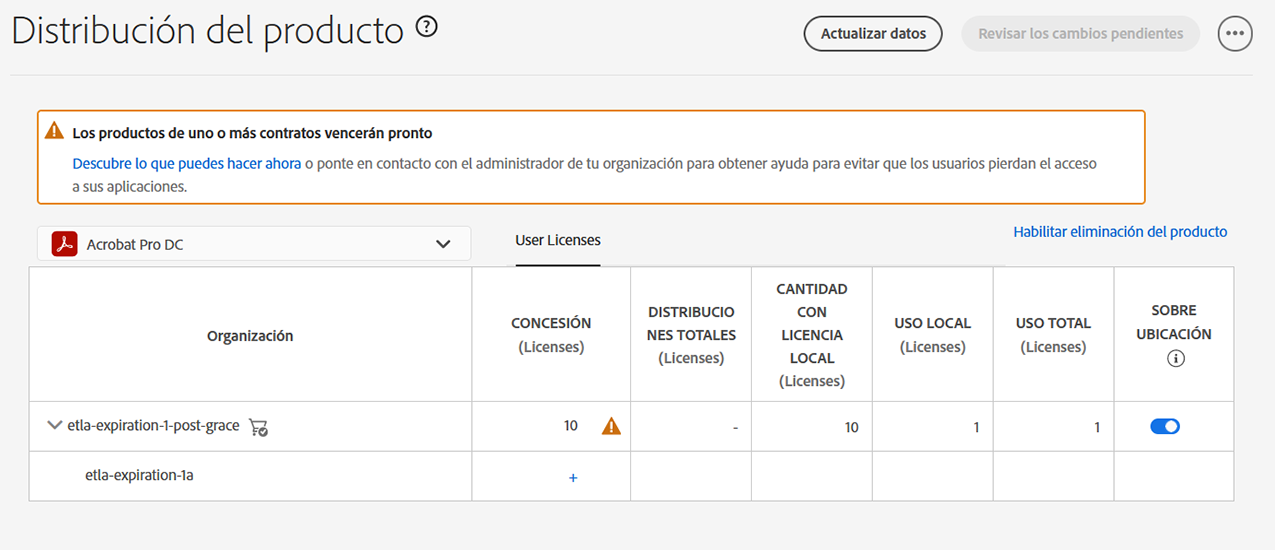Select the User Licenses tab

tap(558, 240)
